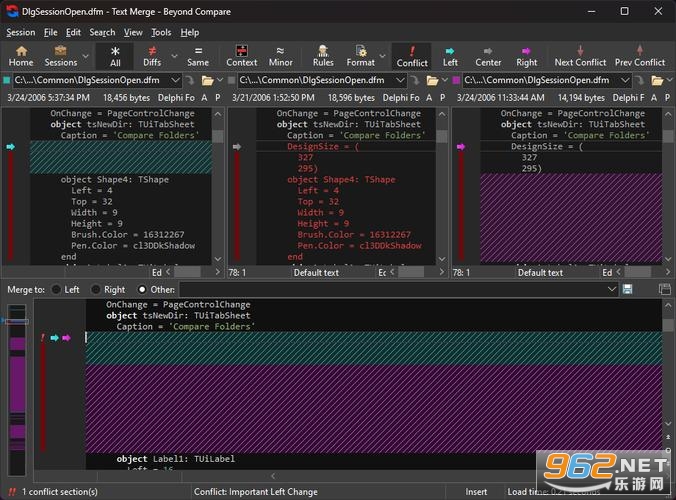Take the Right side using the magenta arrow
The height and width of the screenshot is (500, 676).
click(526, 51)
